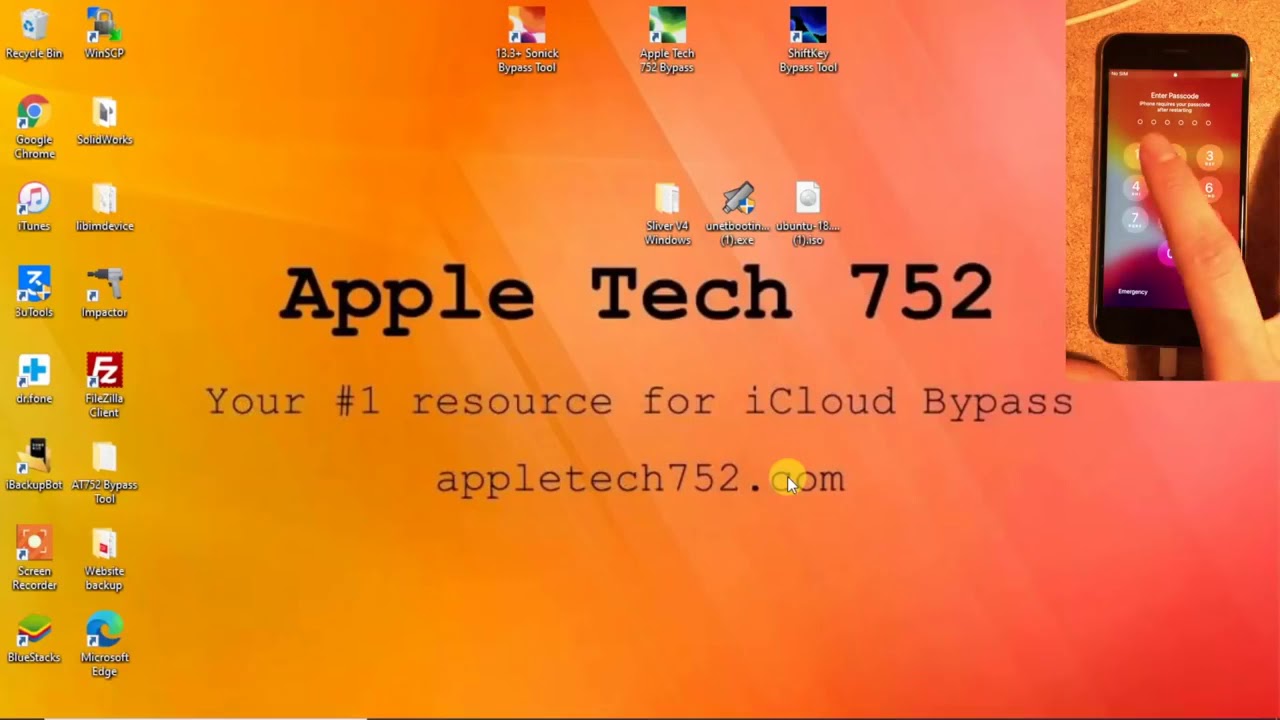The width and height of the screenshot is (1280, 720).
Task: Launch iTunes from the desktop
Action: 34,207
